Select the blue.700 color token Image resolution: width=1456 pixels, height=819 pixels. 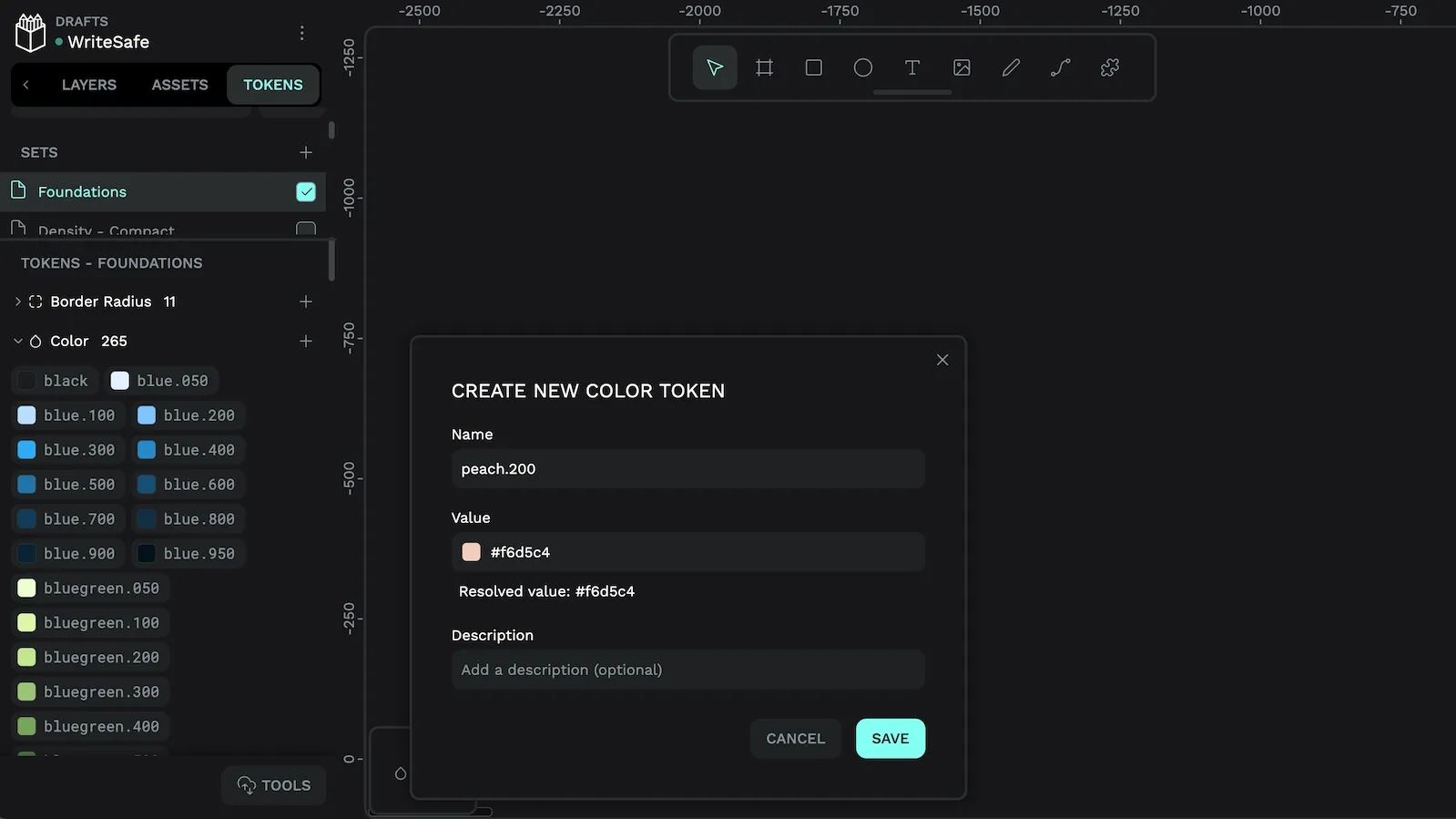tap(67, 519)
